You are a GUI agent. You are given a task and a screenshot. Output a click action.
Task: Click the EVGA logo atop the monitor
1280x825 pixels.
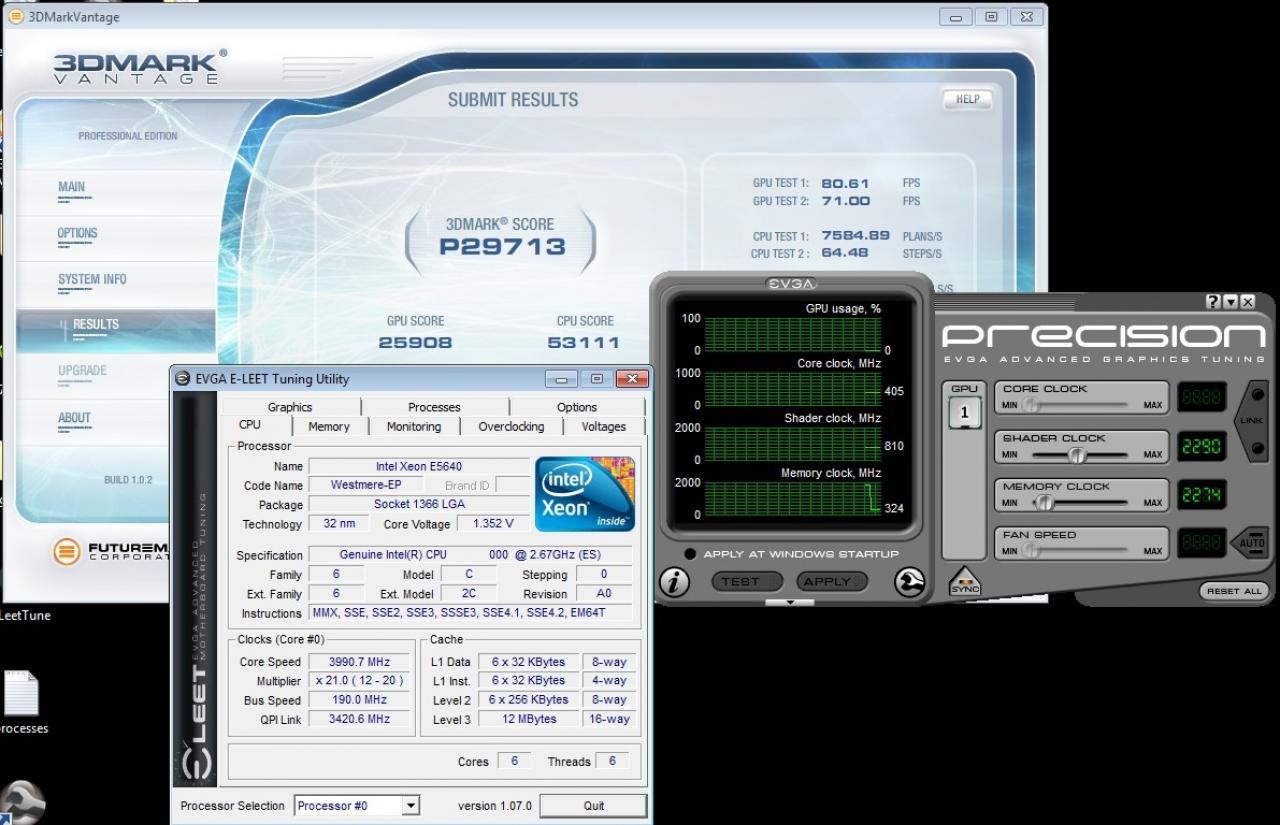(x=791, y=284)
